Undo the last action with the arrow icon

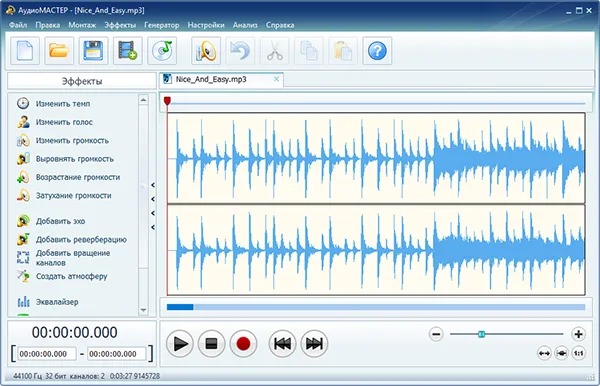[x=240, y=50]
